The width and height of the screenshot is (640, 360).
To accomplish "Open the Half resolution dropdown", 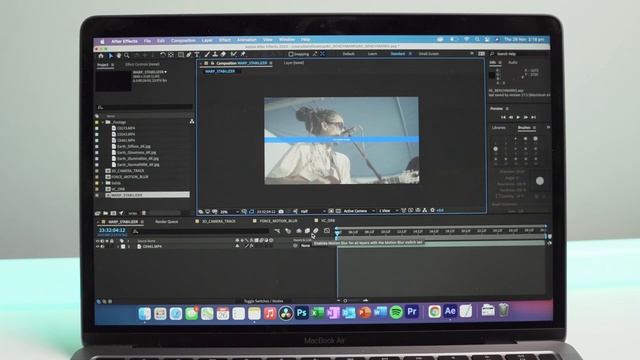I will click(313, 211).
